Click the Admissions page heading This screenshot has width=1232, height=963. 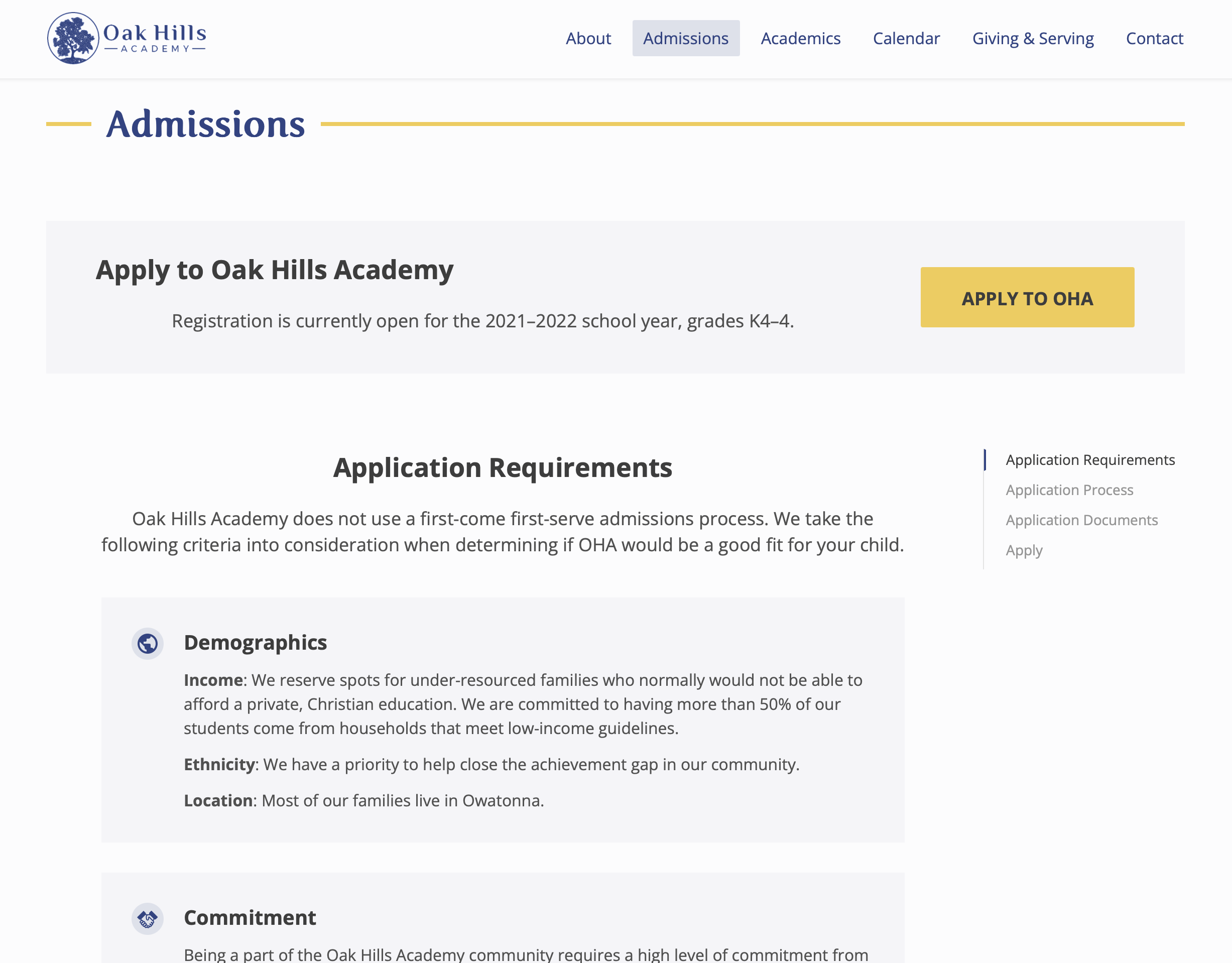point(205,124)
